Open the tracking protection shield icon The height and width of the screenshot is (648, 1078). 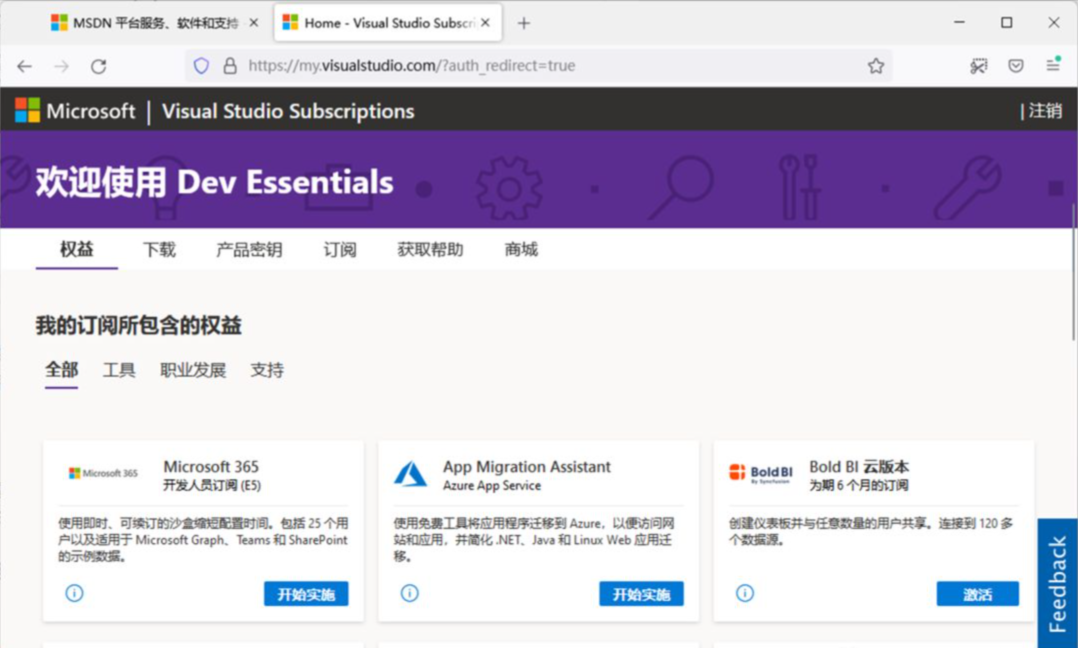201,66
